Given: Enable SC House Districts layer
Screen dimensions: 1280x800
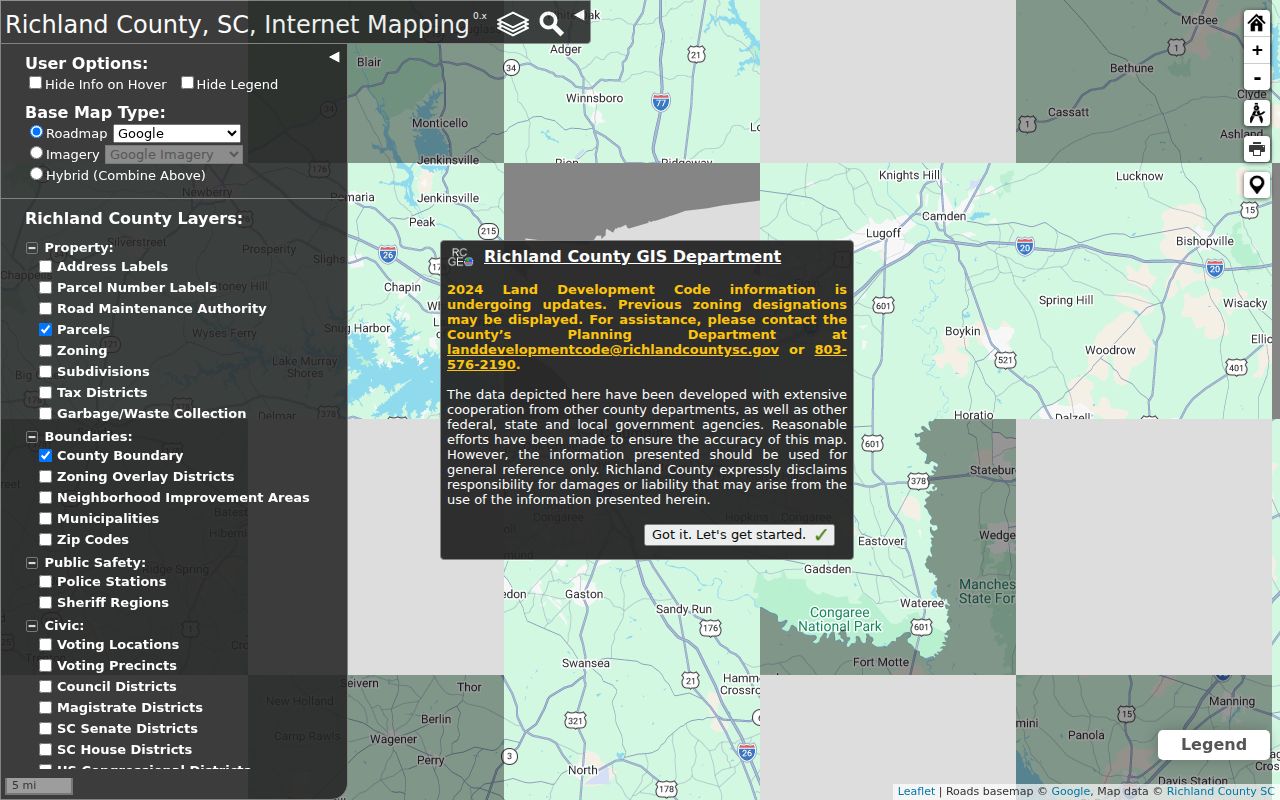Looking at the screenshot, I should (x=45, y=750).
